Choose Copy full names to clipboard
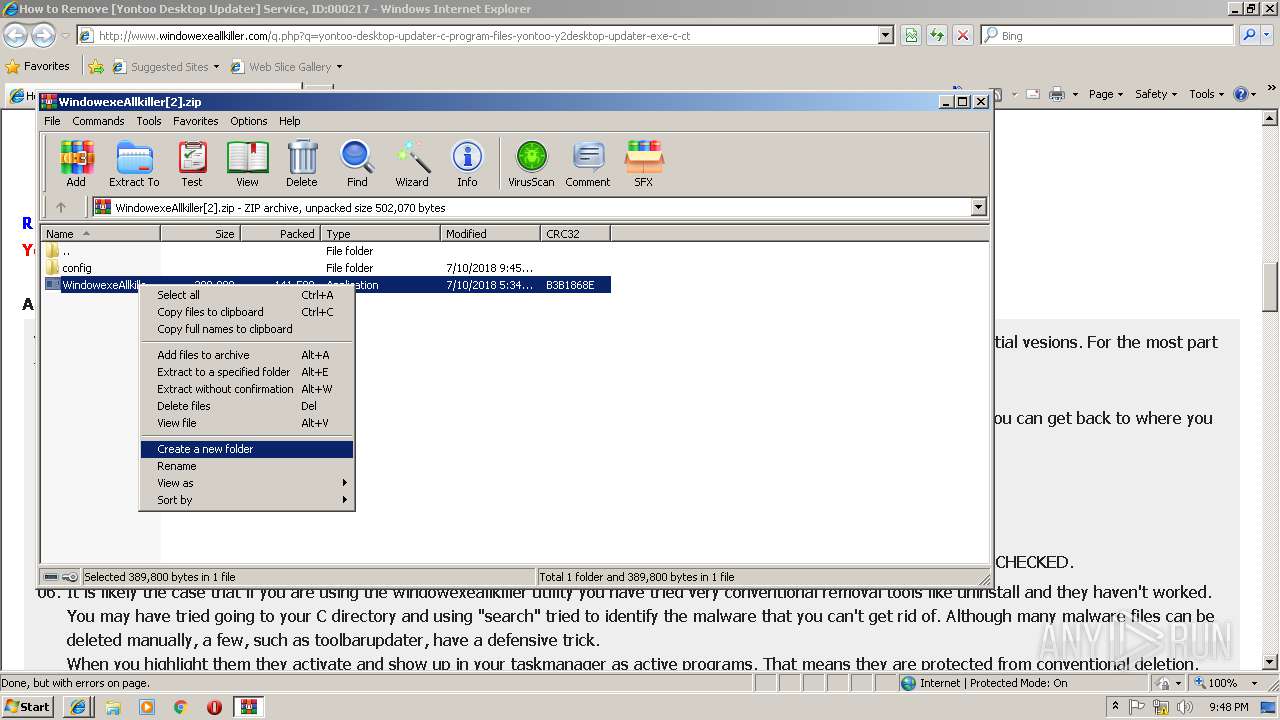The width and height of the screenshot is (1280, 720). [247, 329]
